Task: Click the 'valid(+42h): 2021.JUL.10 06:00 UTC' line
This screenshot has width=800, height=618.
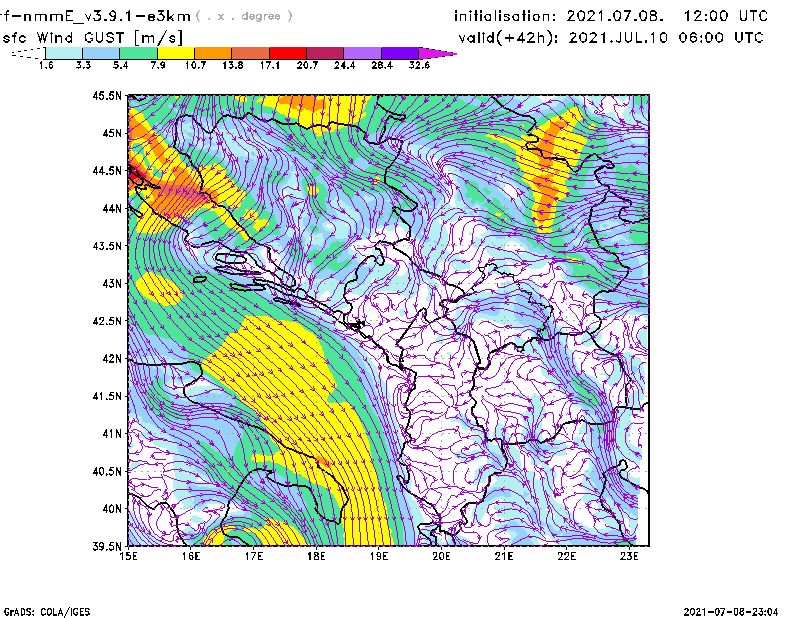Action: [x=611, y=38]
